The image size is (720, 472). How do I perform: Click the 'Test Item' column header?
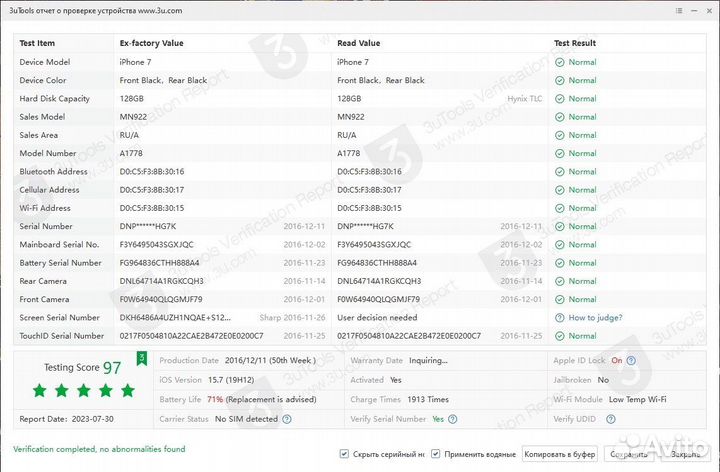pyautogui.click(x=37, y=43)
